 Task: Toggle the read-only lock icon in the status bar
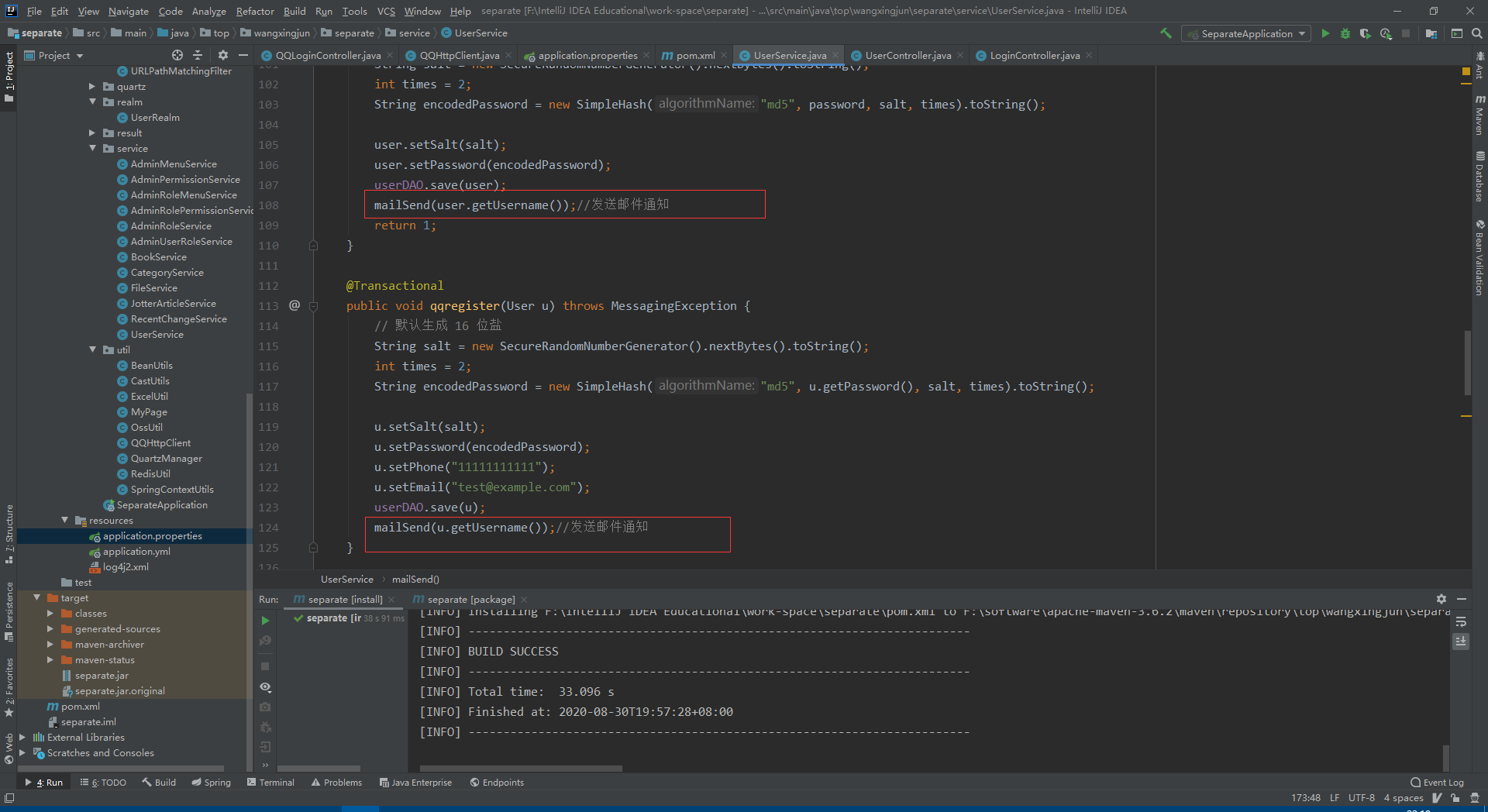[x=1455, y=798]
